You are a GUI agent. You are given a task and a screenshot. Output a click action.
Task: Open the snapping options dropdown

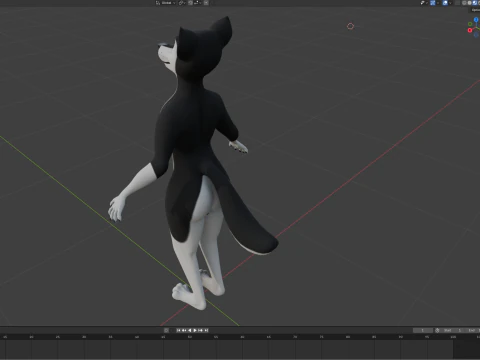click(198, 3)
